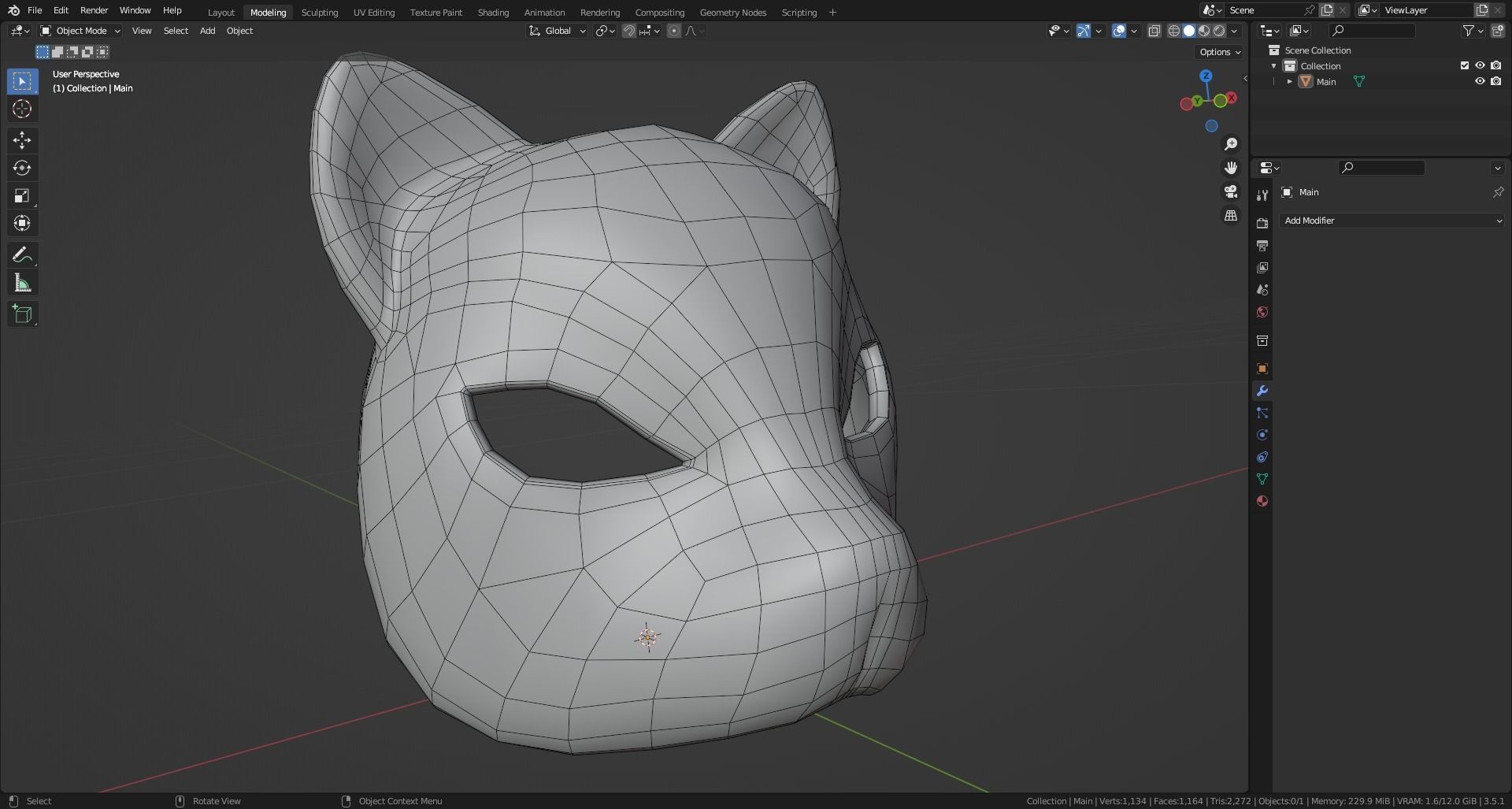Select the Add Cube tool
Screen dimensions: 1512x809
pyautogui.click(x=22, y=314)
